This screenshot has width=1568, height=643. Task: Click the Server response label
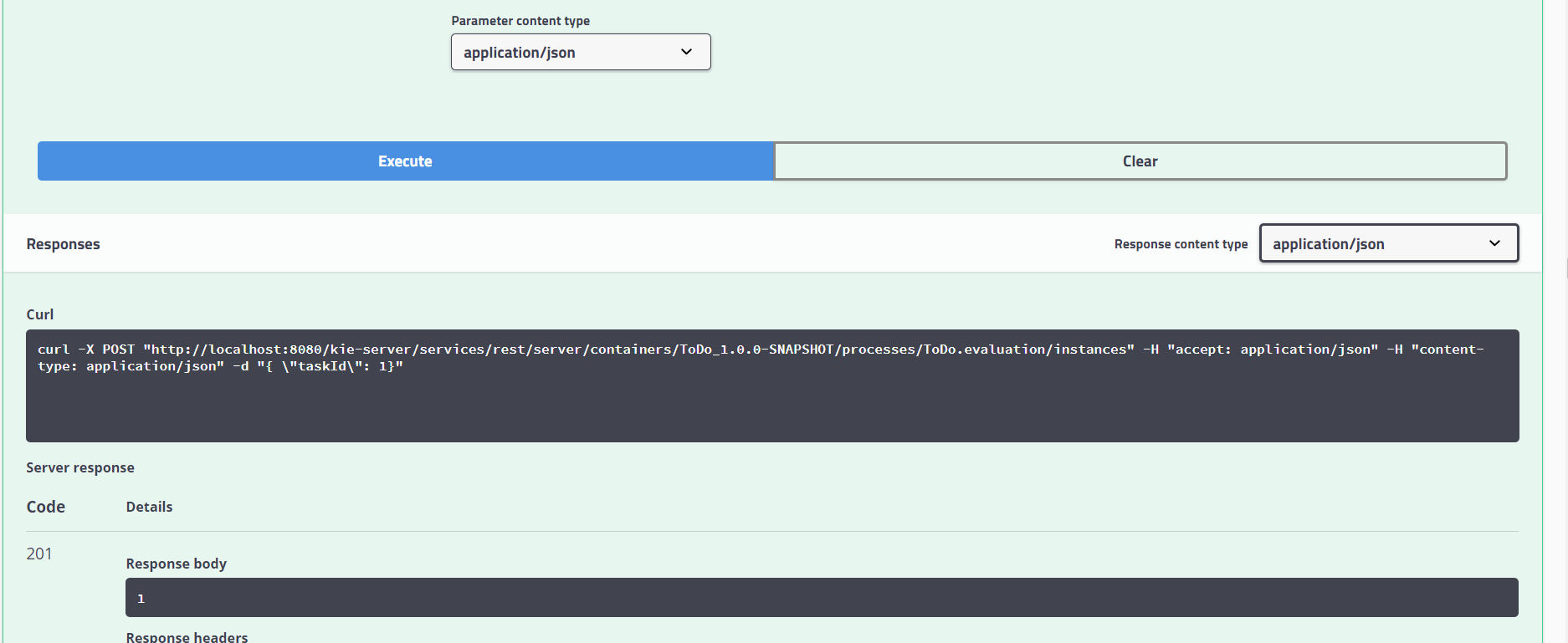(80, 467)
